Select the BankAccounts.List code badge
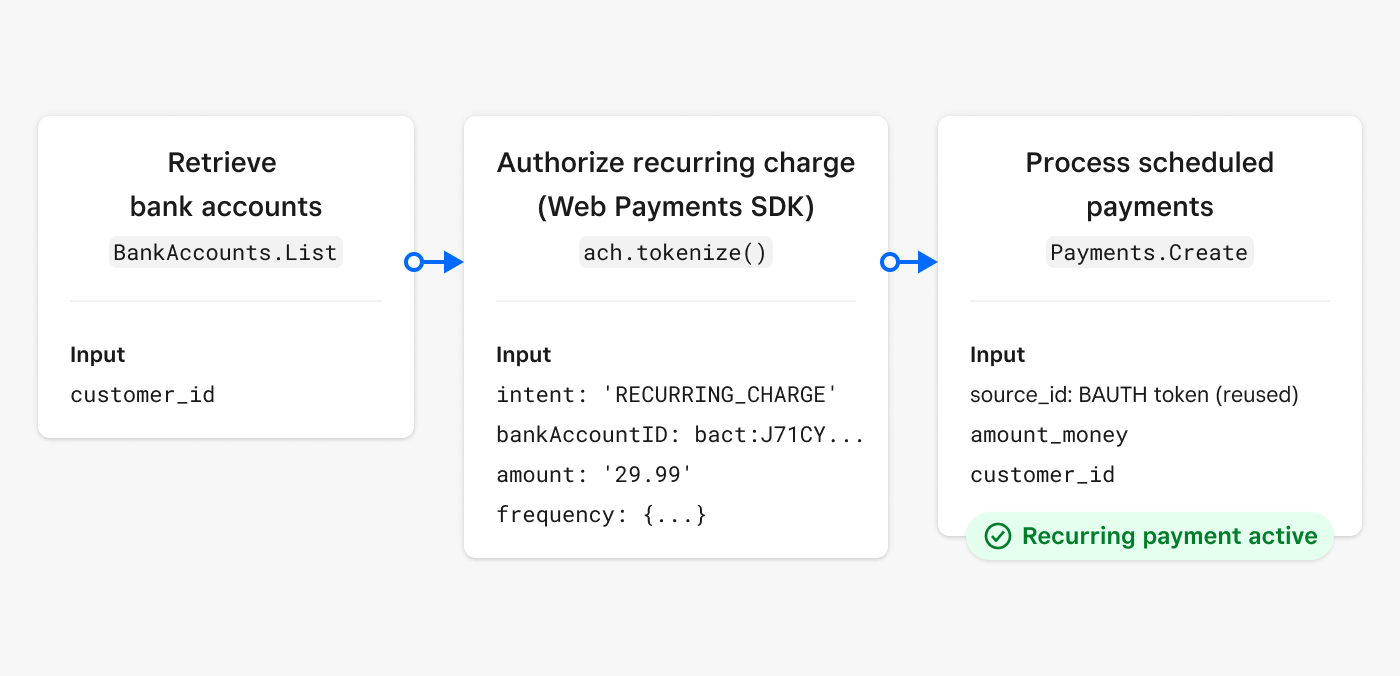 pos(224,252)
